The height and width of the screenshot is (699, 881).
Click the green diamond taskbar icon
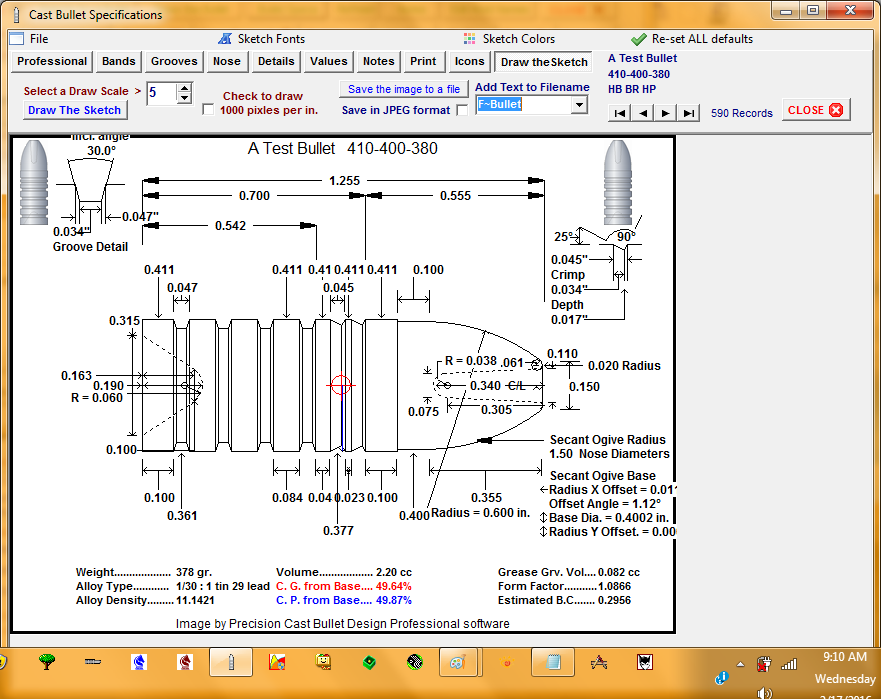pos(369,662)
